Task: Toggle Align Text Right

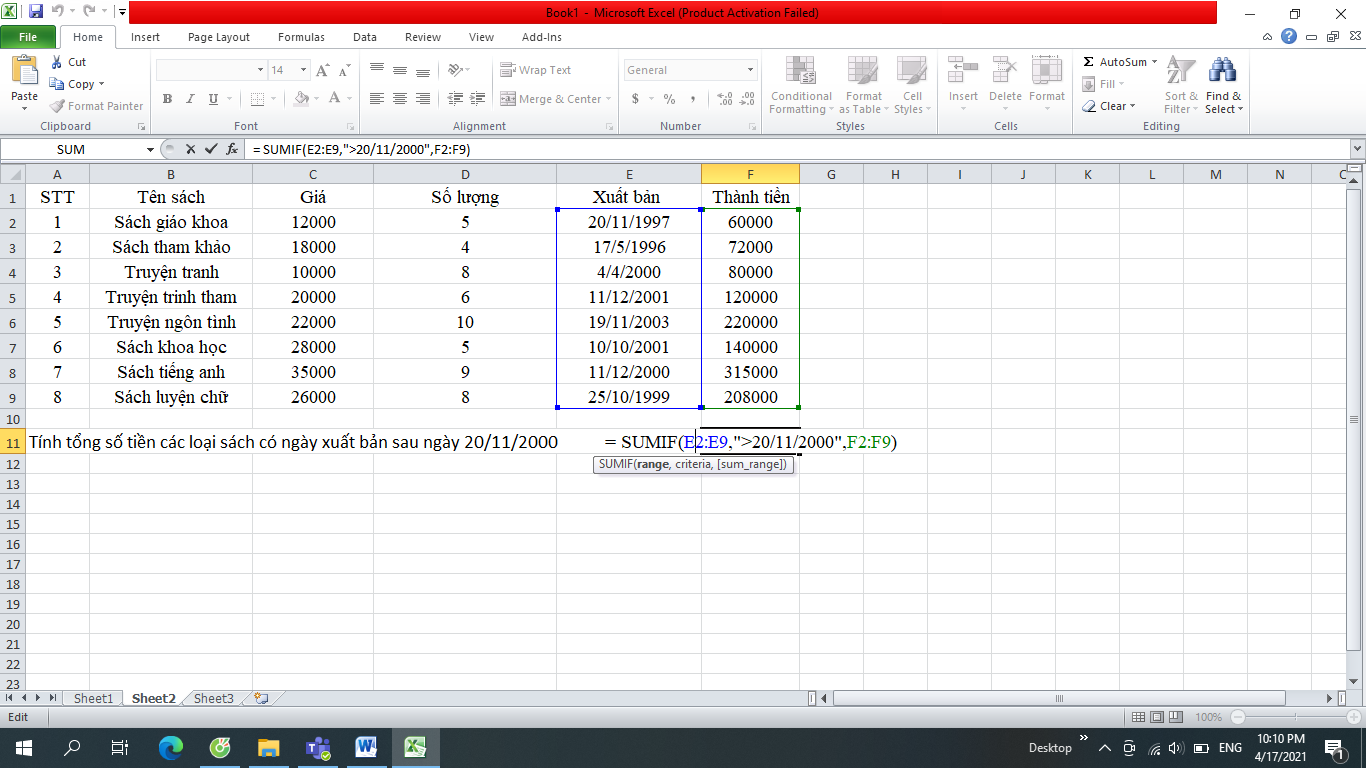Action: pyautogui.click(x=423, y=99)
